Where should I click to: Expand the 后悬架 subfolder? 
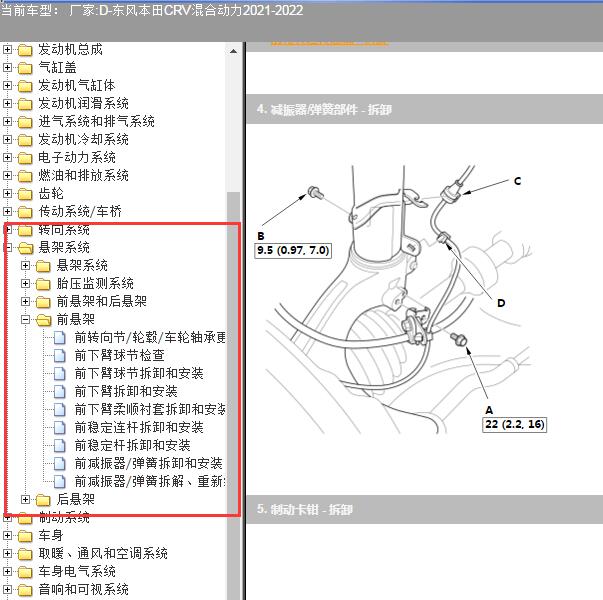25,500
